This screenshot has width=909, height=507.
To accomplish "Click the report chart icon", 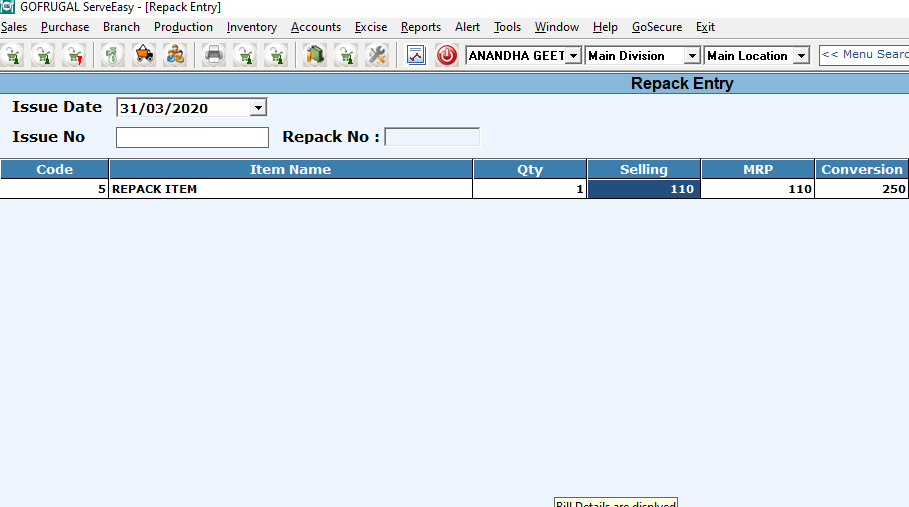I will 416,56.
